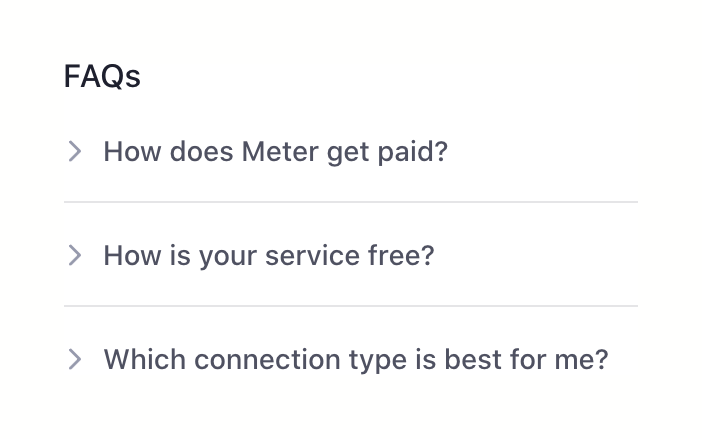Click the chevron beside "How is your service free?"
Image resolution: width=702 pixels, height=439 pixels.
point(74,256)
